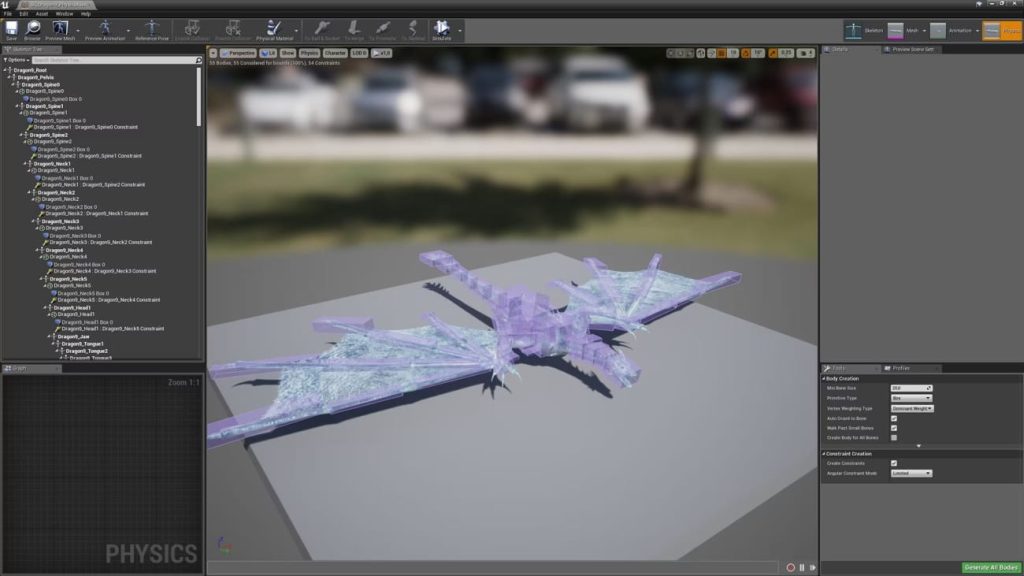Viewport: 1024px width, 576px height.
Task: Switch to Skeleton editor mode icon
Action: 854,30
